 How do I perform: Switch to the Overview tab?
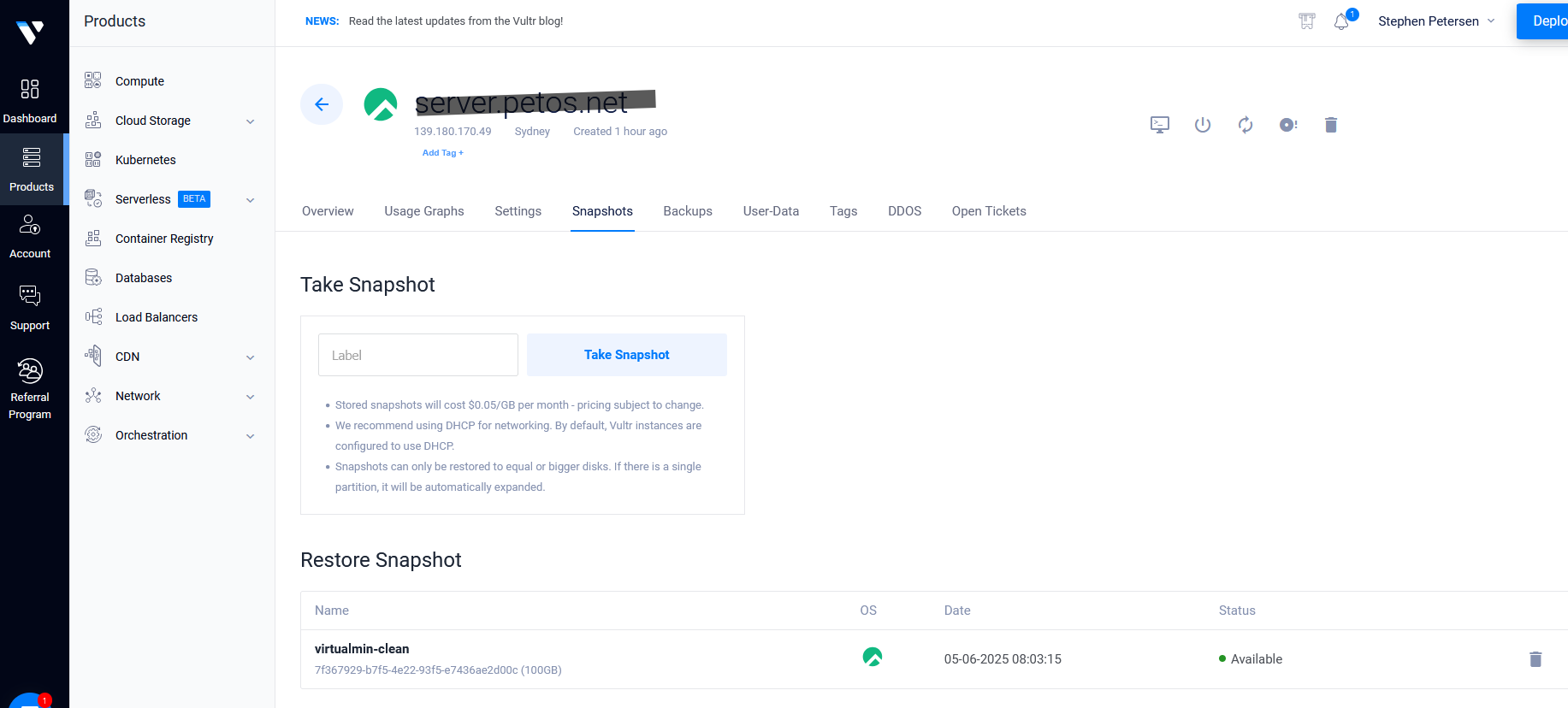(x=328, y=211)
